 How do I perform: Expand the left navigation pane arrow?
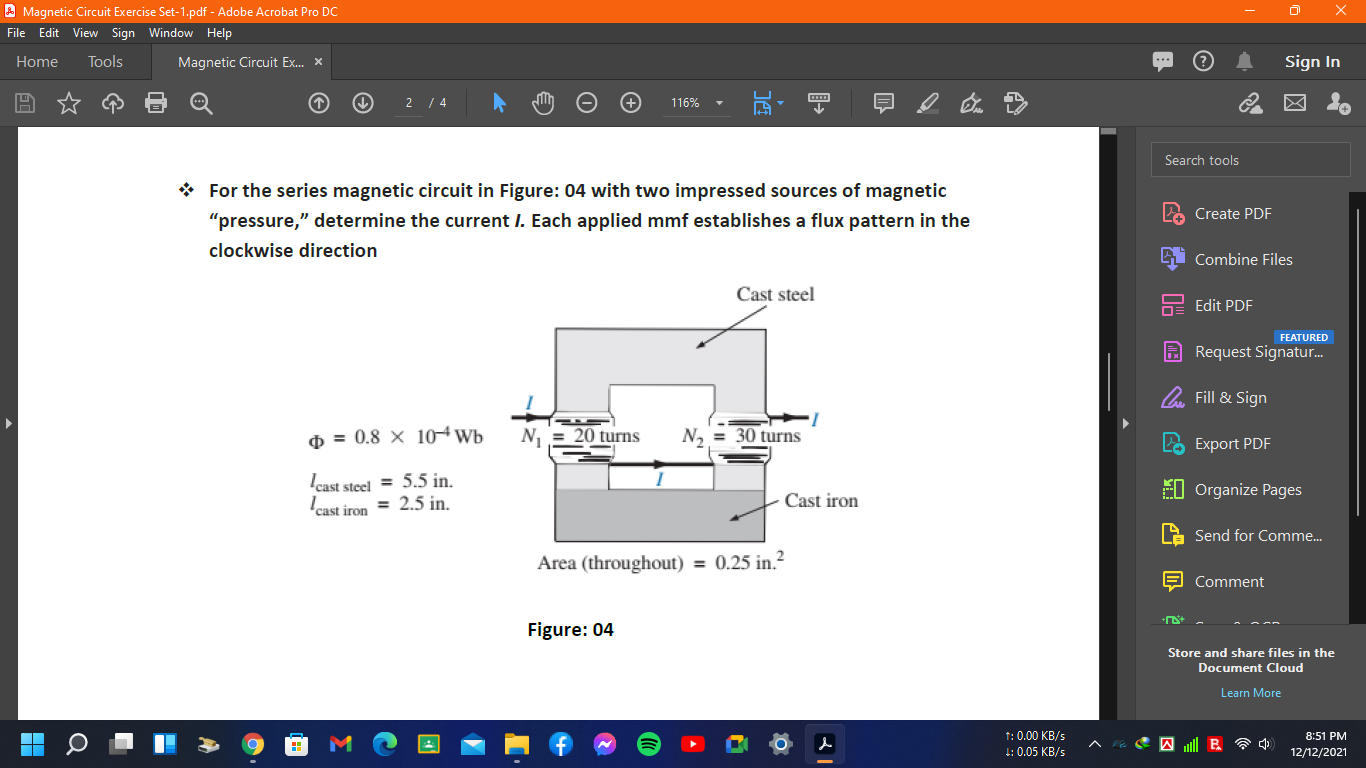(9, 423)
